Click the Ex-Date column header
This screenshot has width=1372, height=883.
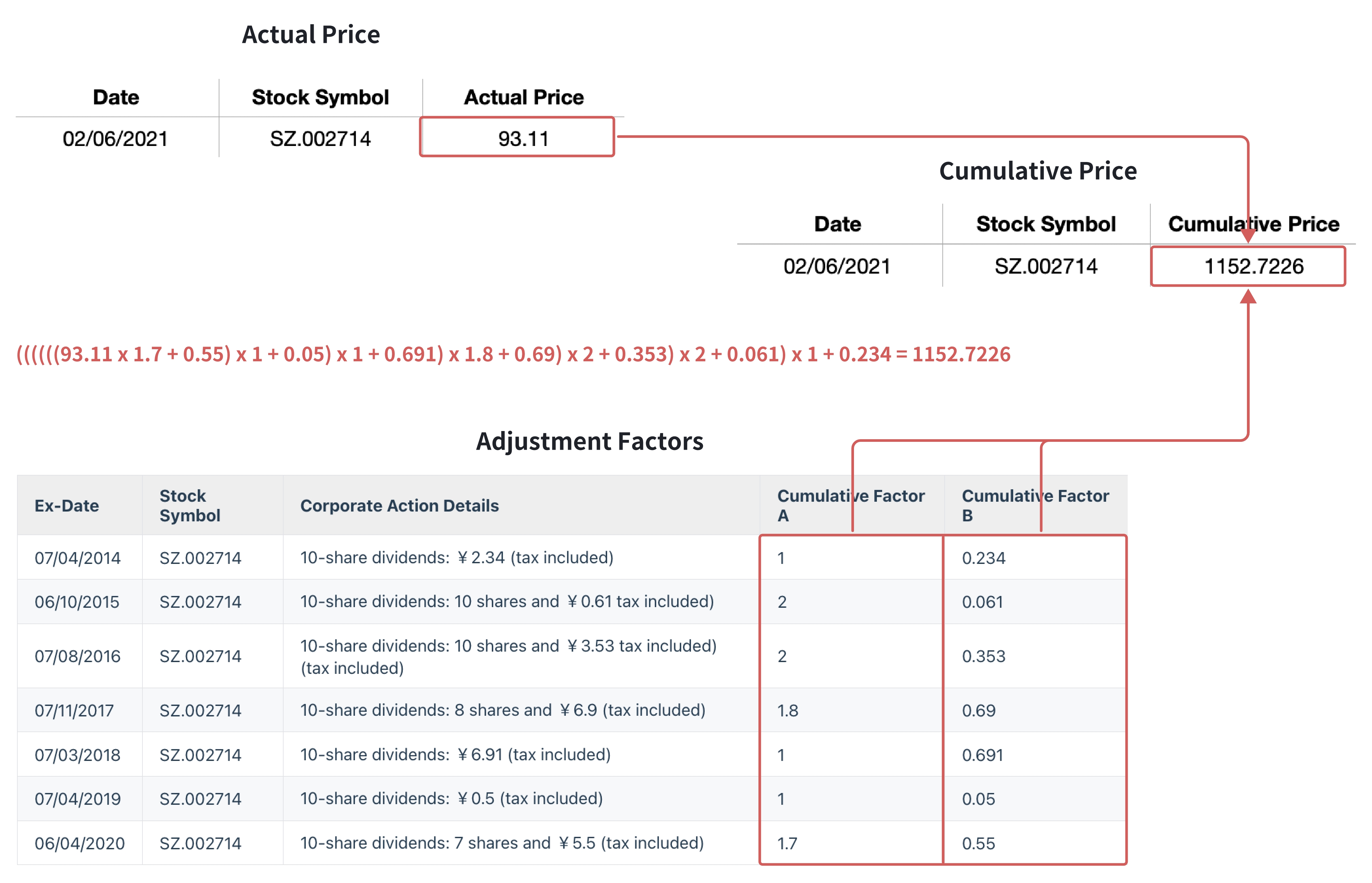(66, 506)
